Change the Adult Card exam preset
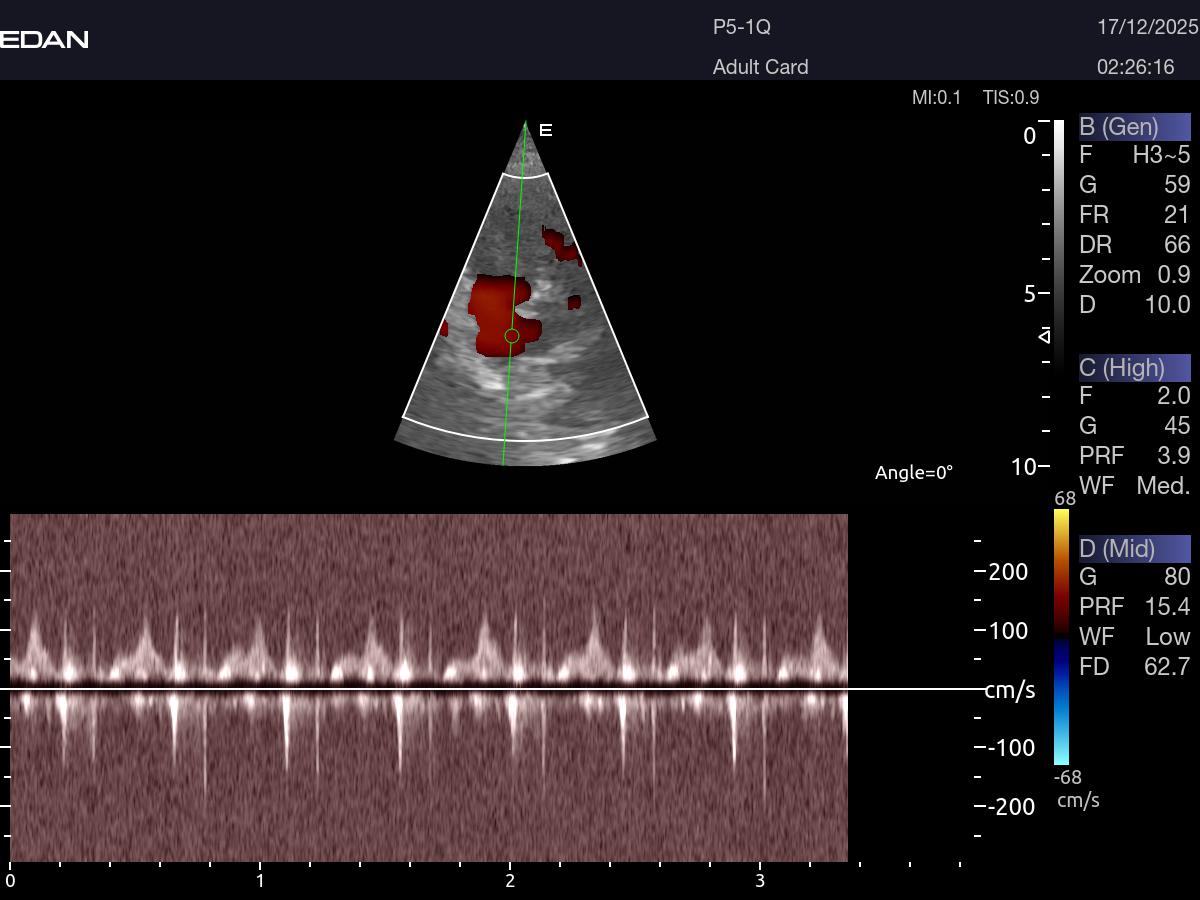This screenshot has height=900, width=1200. [760, 67]
